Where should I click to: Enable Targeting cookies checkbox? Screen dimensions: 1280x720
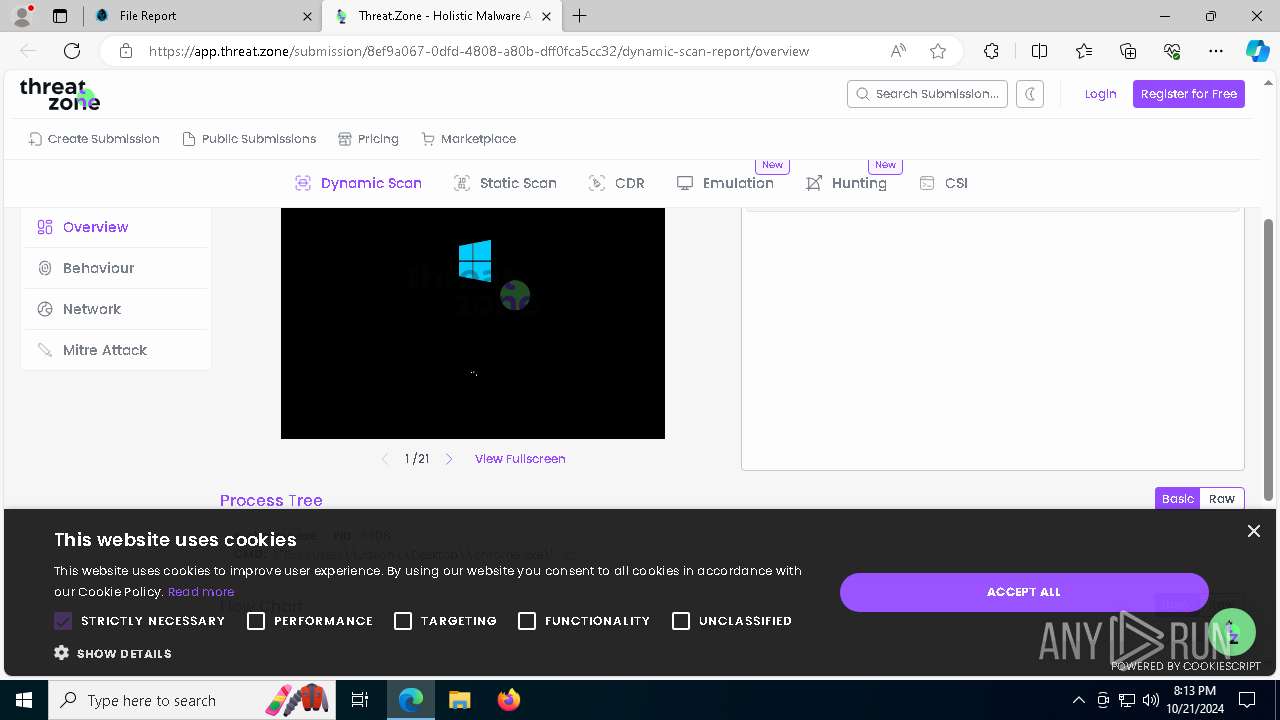[403, 621]
